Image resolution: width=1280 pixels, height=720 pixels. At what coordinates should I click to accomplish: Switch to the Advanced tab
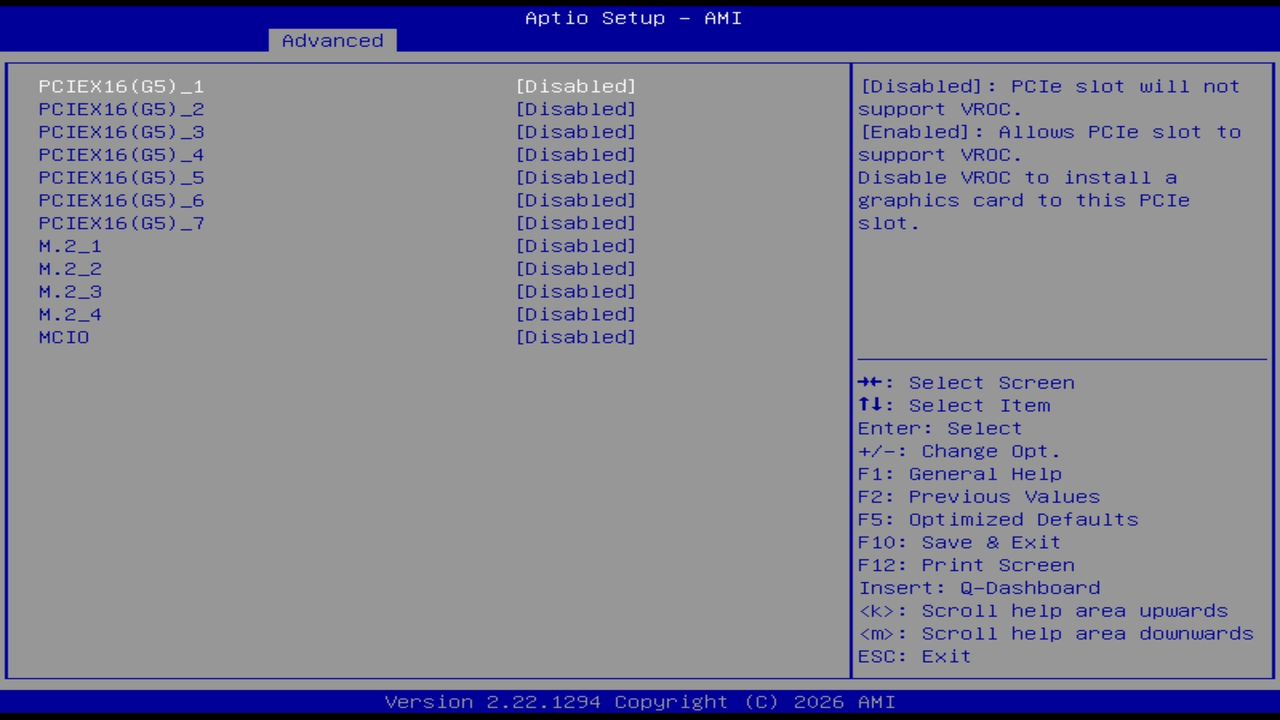[331, 40]
